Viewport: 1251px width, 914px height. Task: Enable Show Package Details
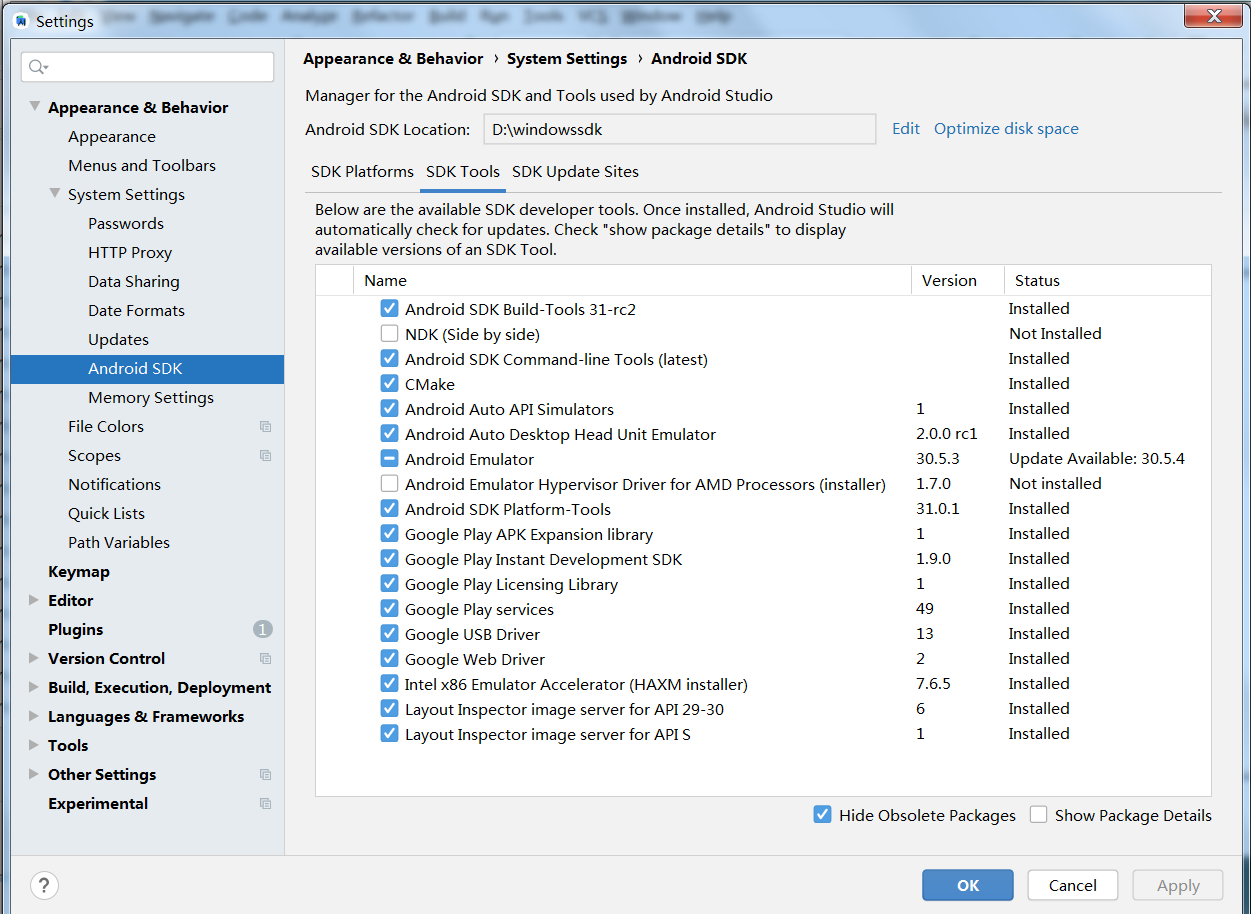click(1038, 815)
